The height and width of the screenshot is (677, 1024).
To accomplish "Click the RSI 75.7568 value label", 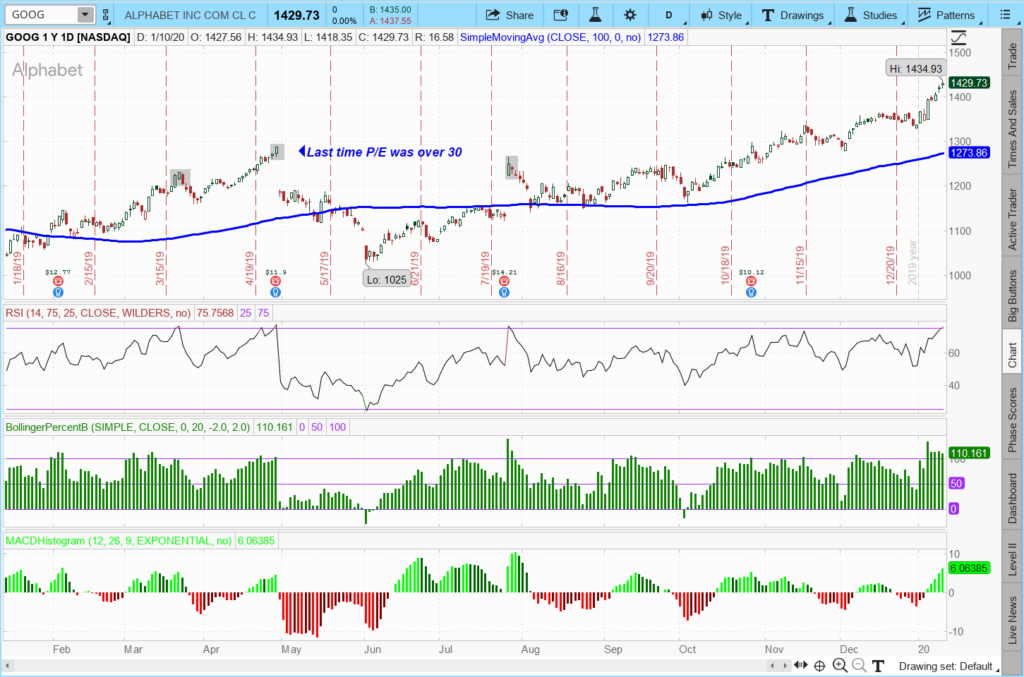I will coord(215,313).
